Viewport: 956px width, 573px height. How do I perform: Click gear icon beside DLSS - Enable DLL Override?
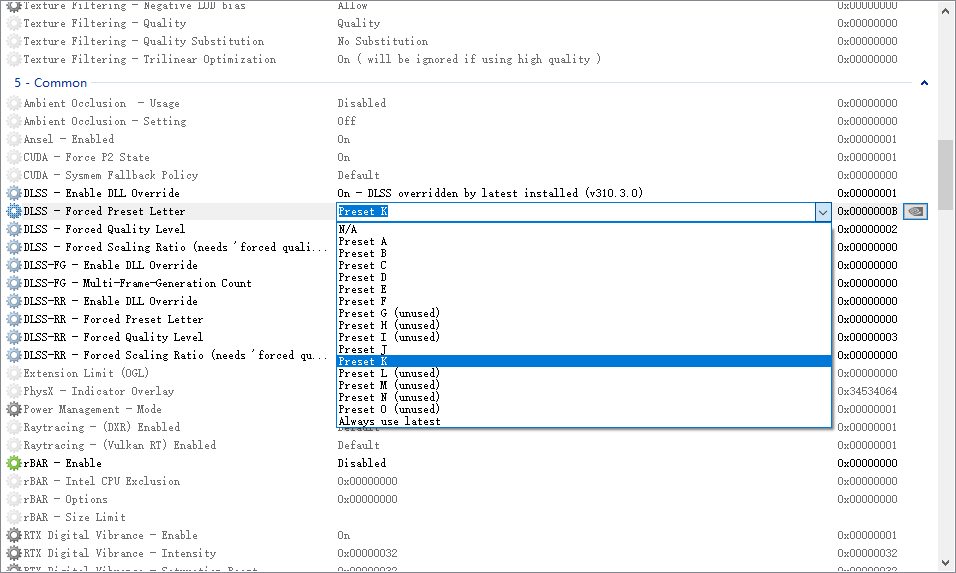coord(14,193)
